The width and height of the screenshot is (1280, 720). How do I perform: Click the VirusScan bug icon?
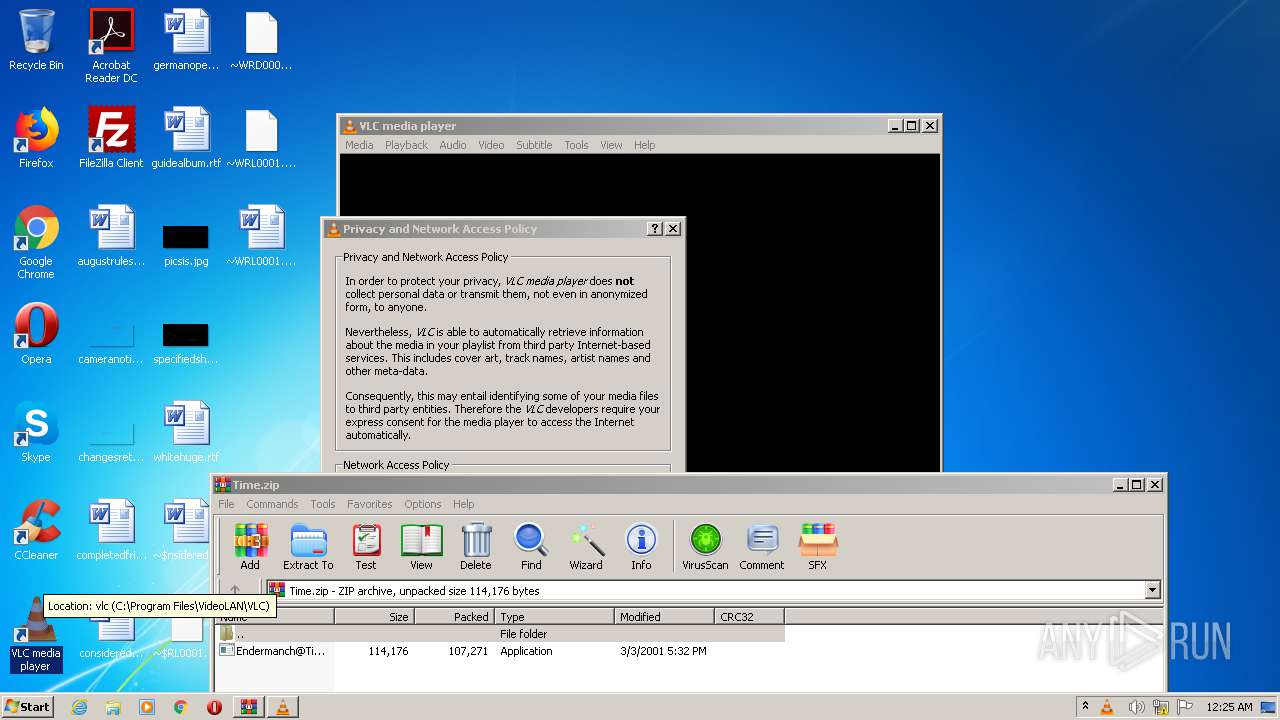coord(705,547)
